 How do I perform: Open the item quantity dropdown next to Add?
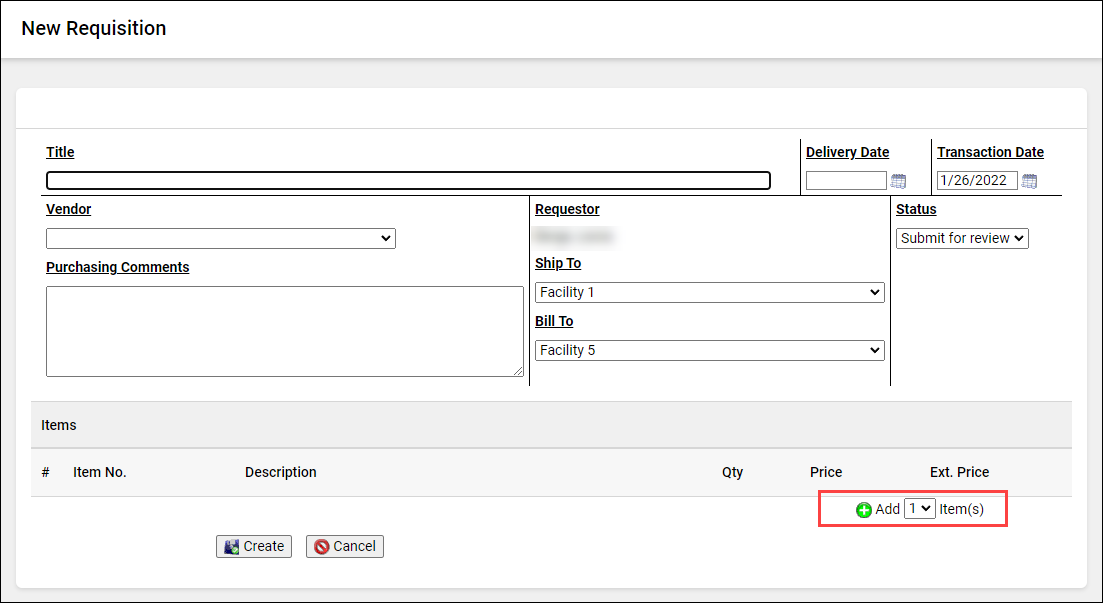coord(919,508)
